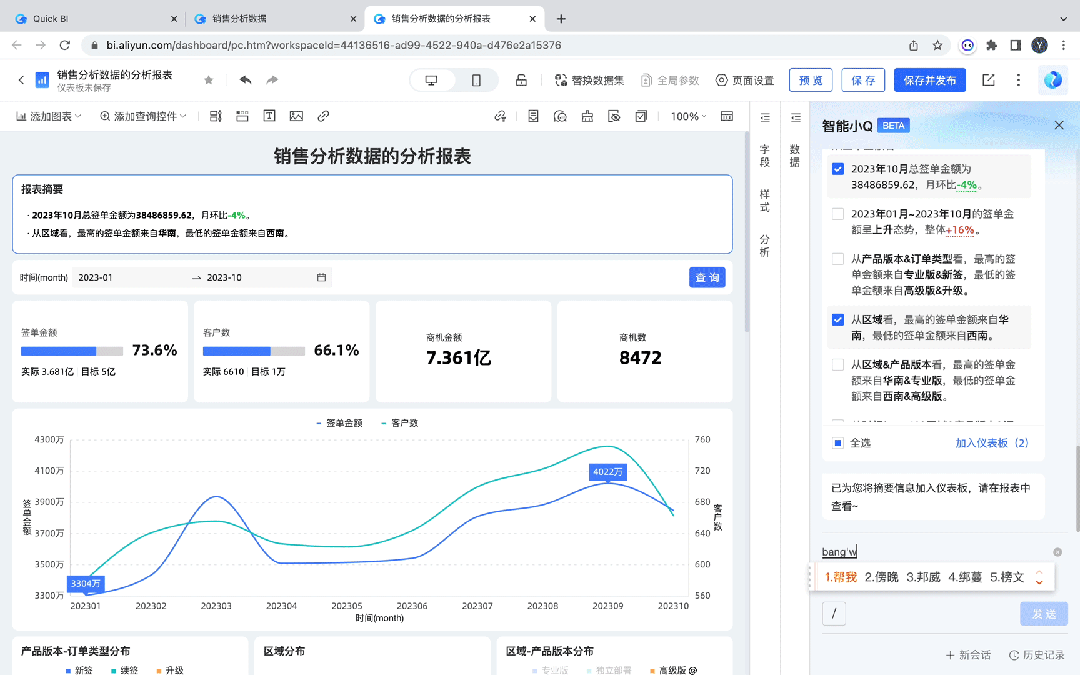Choose IME candidate 帮我
Screen dimensions: 1080x675
(840, 577)
